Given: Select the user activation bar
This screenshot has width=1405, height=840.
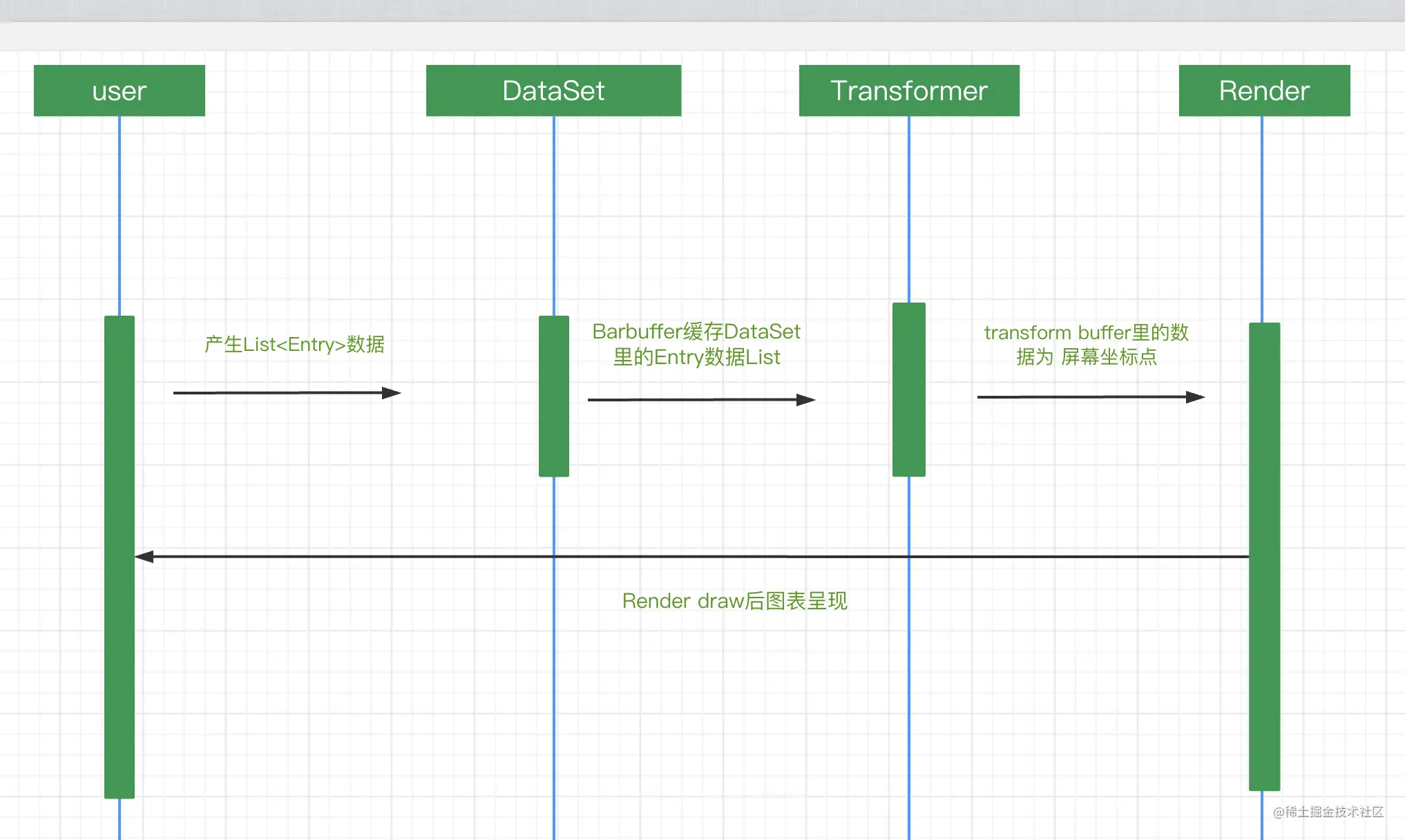Looking at the screenshot, I should 120,557.
